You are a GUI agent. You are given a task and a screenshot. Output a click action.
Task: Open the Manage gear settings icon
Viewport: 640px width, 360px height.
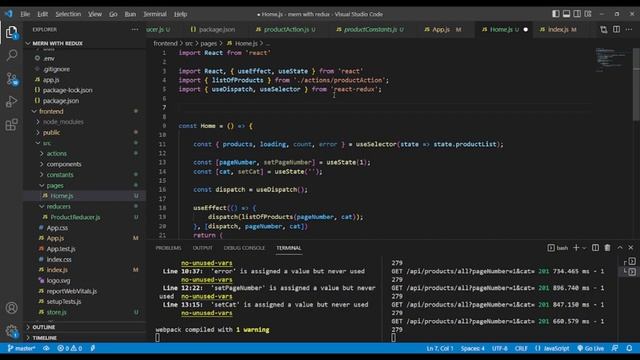coord(11,331)
